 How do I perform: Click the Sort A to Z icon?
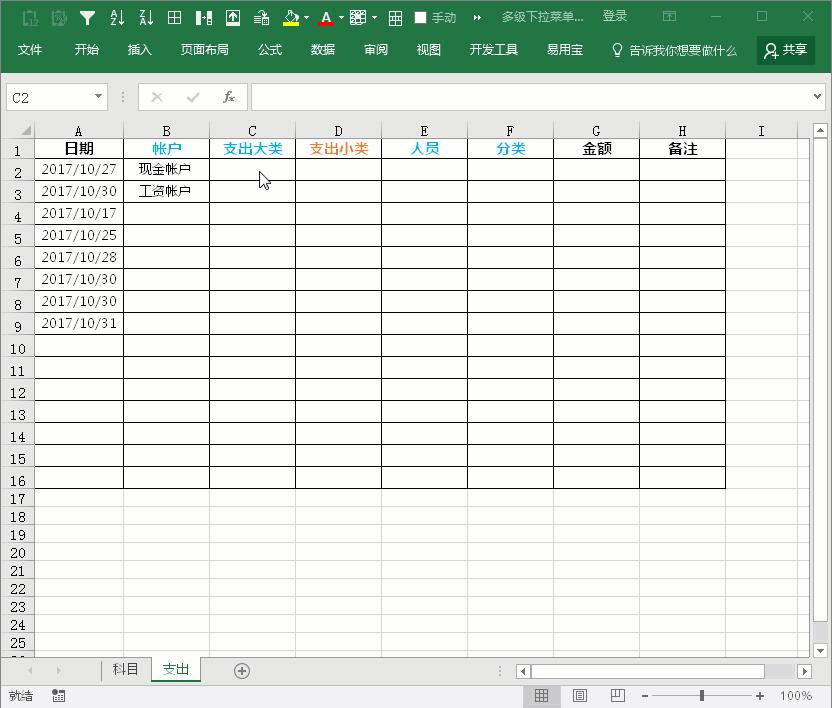[x=117, y=16]
